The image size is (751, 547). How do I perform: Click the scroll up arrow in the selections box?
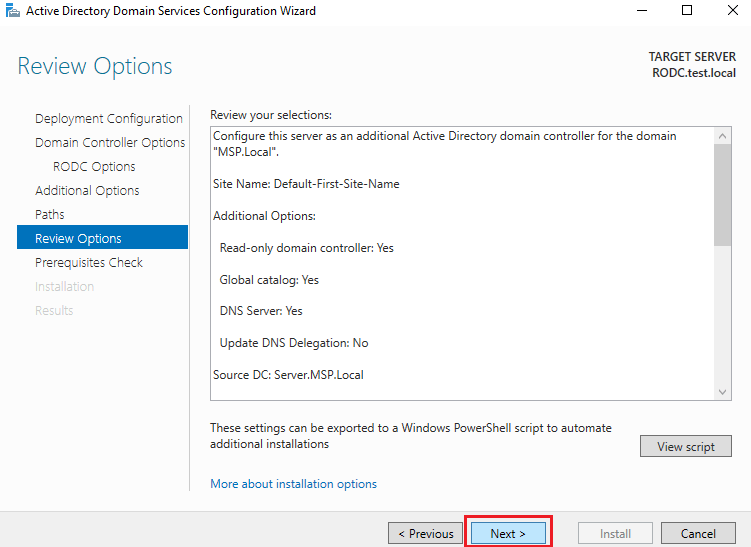click(724, 135)
